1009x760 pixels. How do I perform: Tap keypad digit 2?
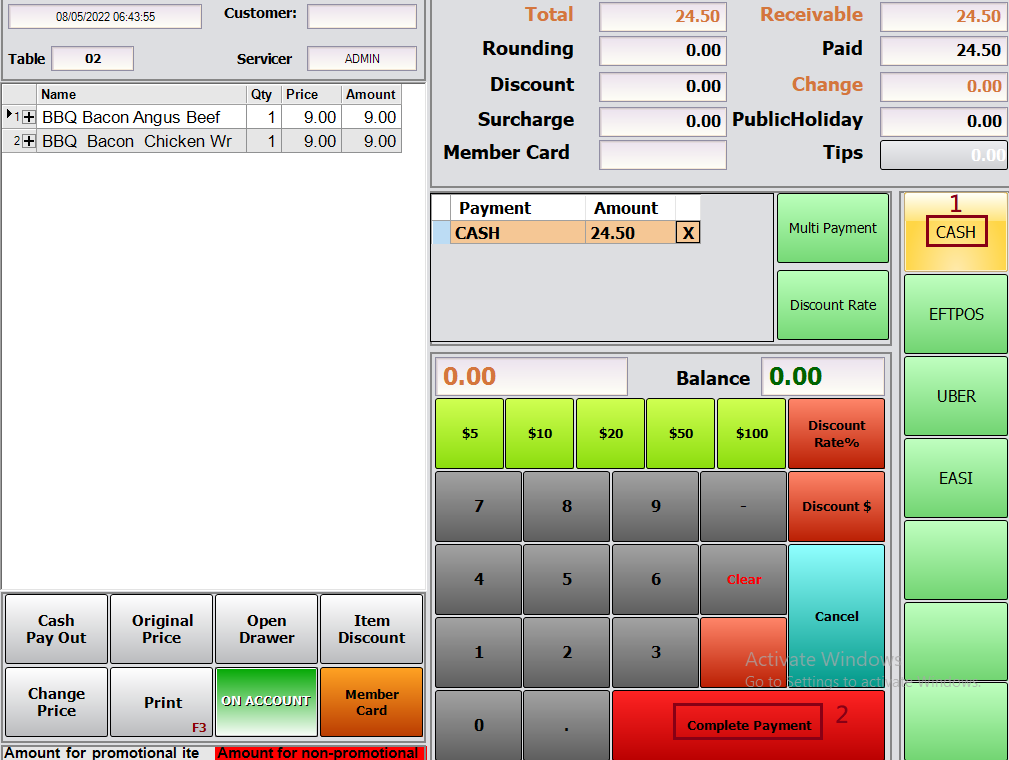(x=567, y=653)
